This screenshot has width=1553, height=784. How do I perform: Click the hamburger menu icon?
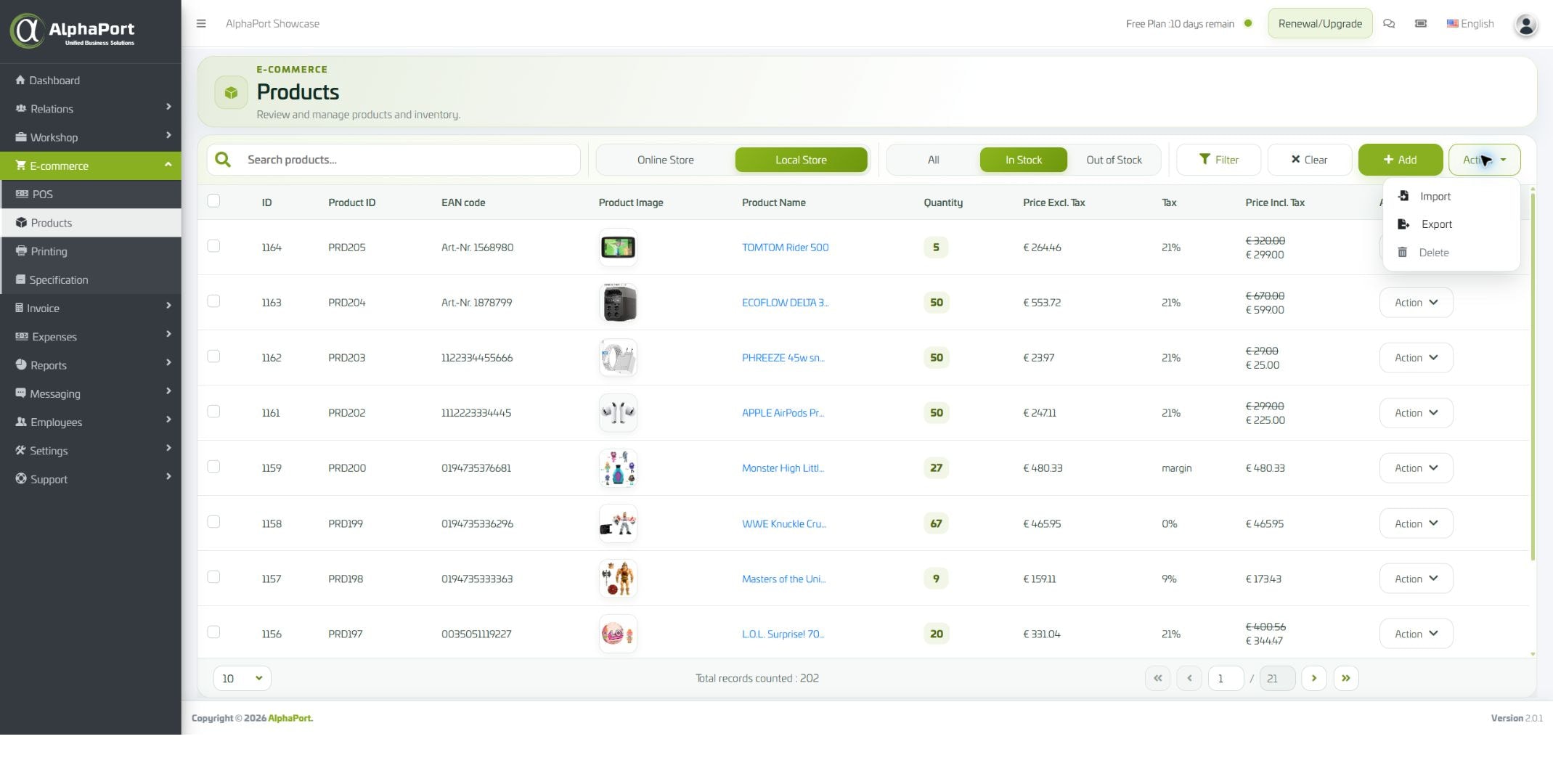201,23
